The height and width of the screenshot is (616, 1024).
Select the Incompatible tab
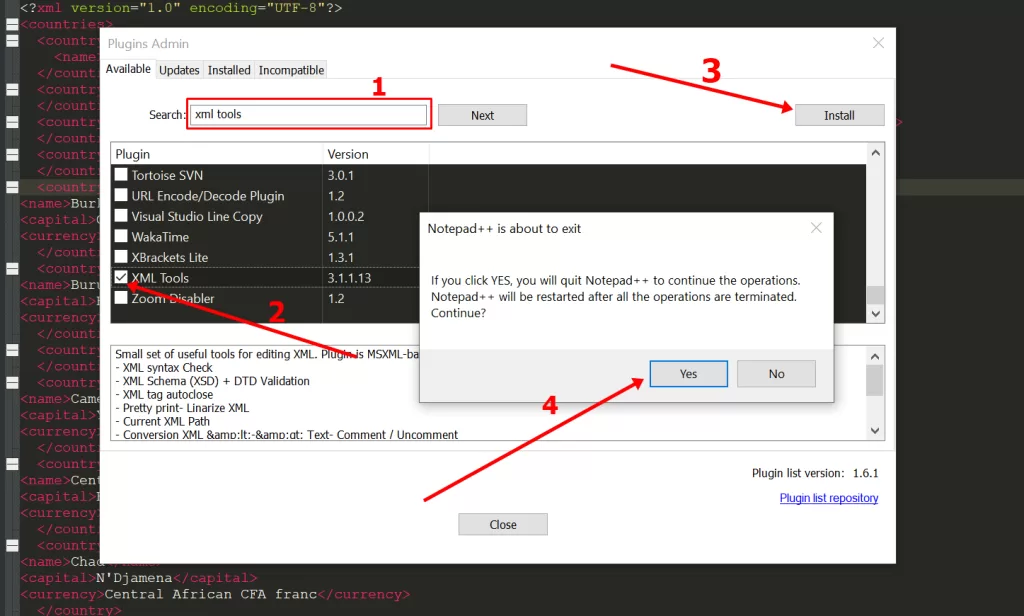pos(290,69)
